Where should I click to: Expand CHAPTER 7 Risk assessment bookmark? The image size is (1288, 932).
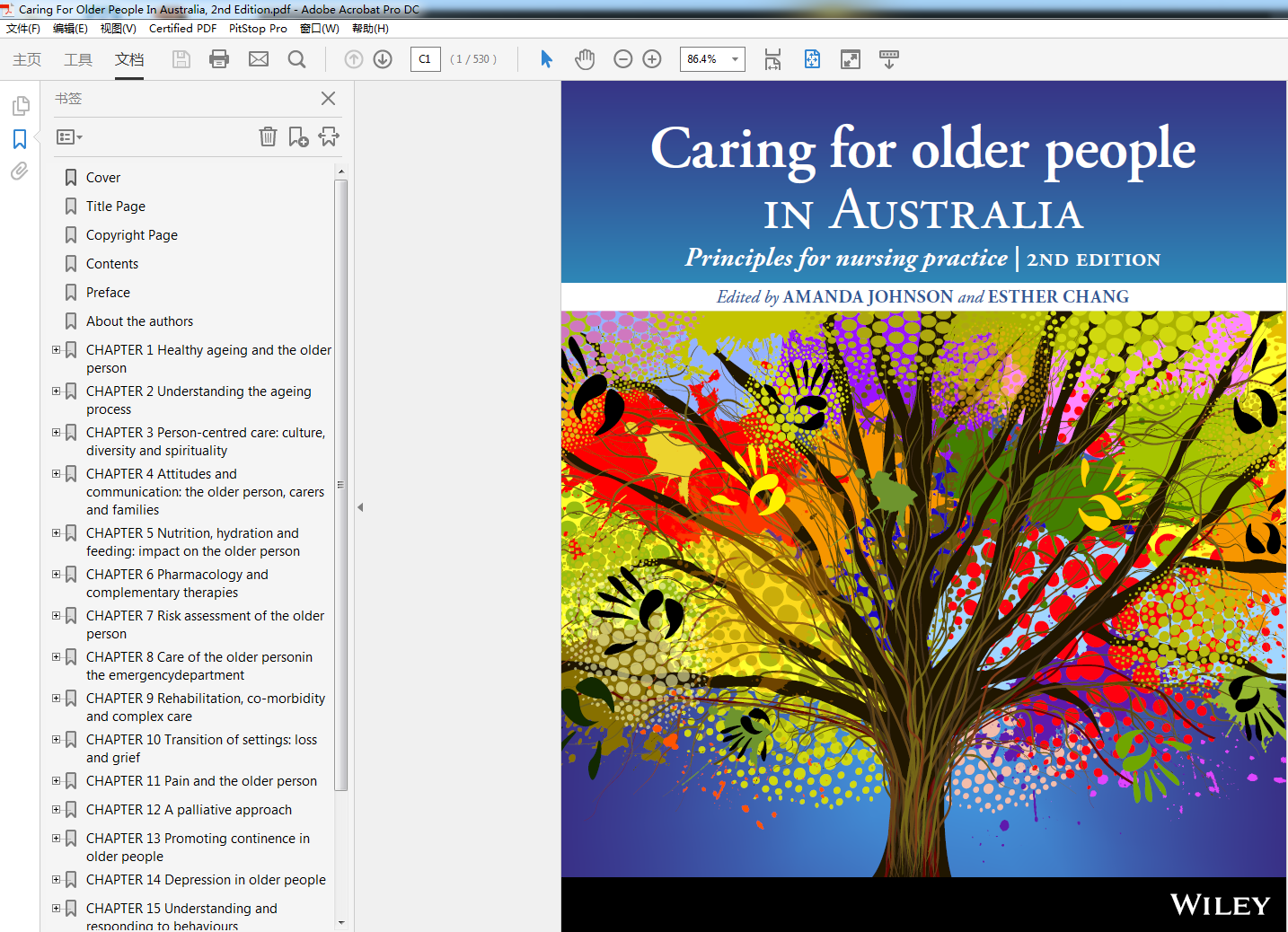coord(56,616)
